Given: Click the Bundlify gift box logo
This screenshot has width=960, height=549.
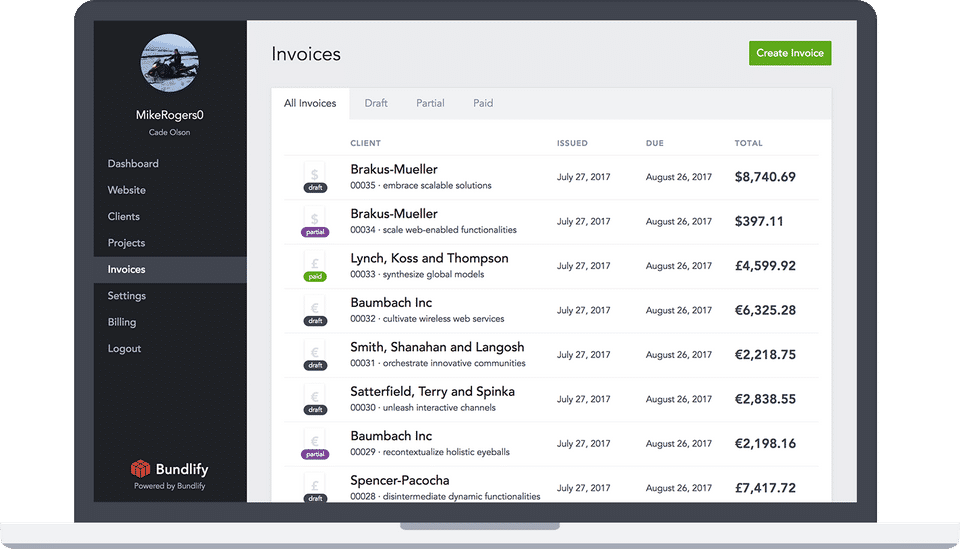Looking at the screenshot, I should pos(140,469).
